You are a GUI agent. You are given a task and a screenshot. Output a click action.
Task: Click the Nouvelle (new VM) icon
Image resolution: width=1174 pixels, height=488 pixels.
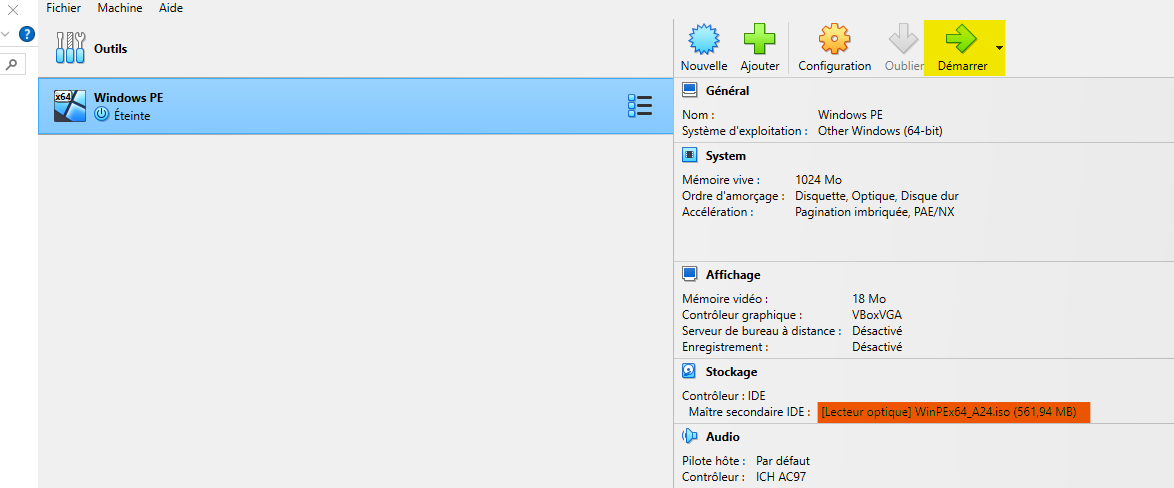pyautogui.click(x=704, y=40)
